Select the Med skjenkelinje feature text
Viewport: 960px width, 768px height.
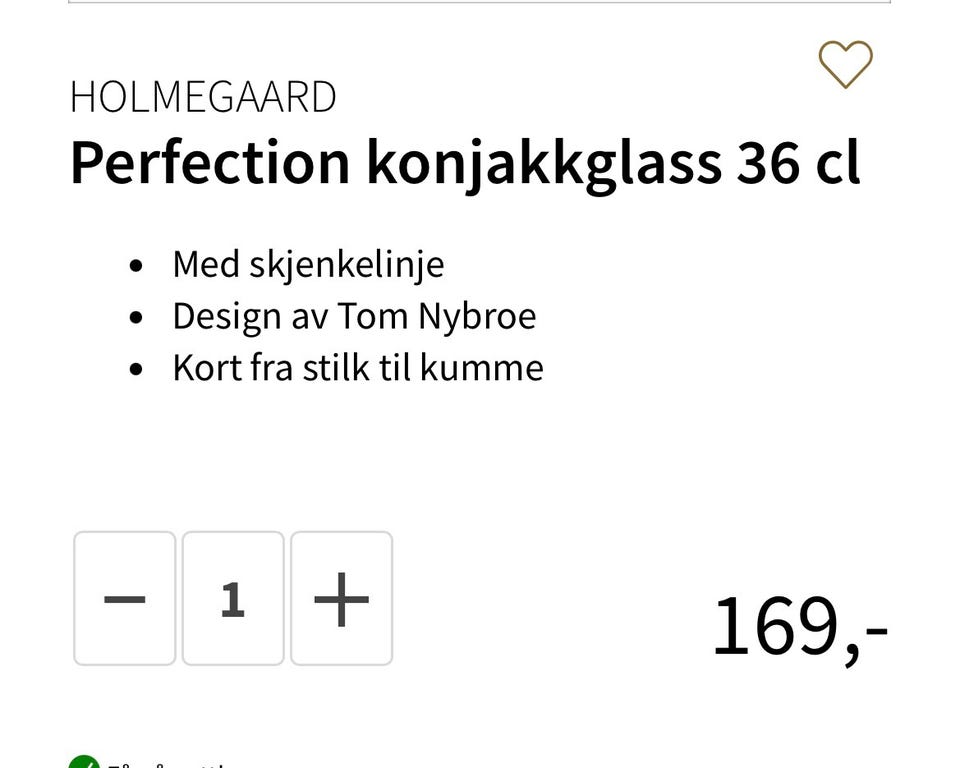[x=308, y=265]
